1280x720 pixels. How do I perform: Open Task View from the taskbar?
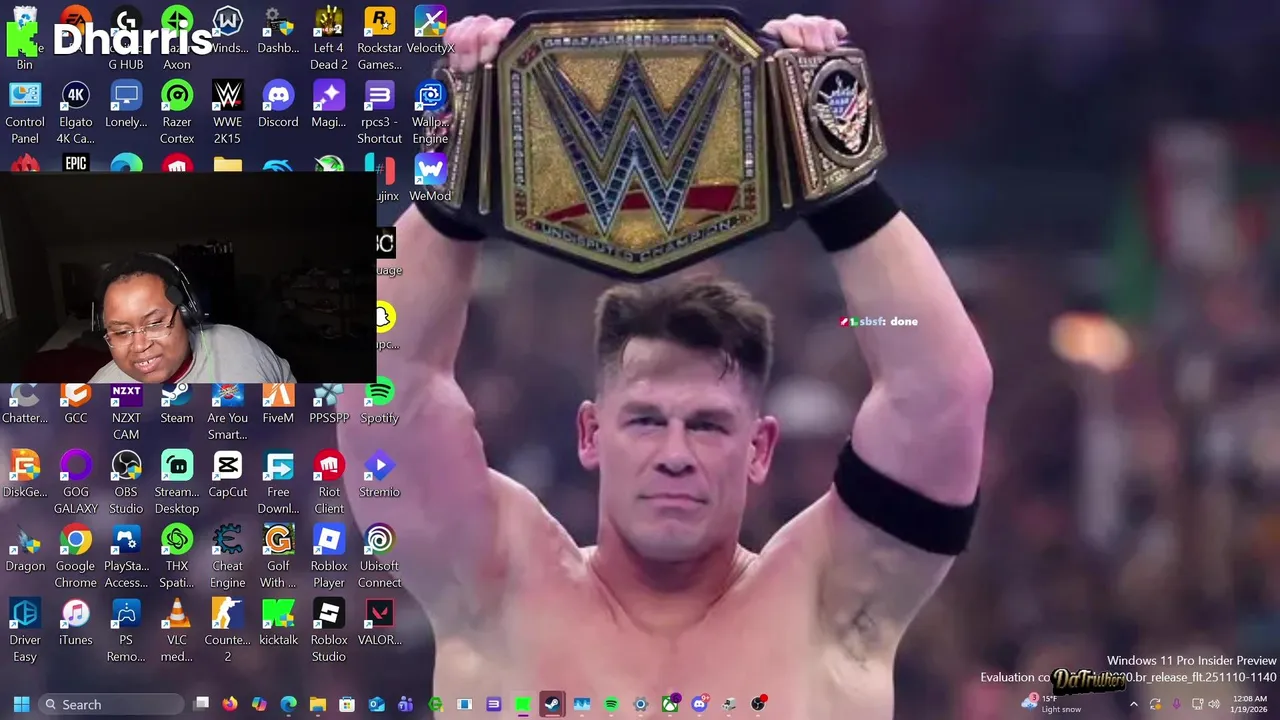tap(201, 704)
